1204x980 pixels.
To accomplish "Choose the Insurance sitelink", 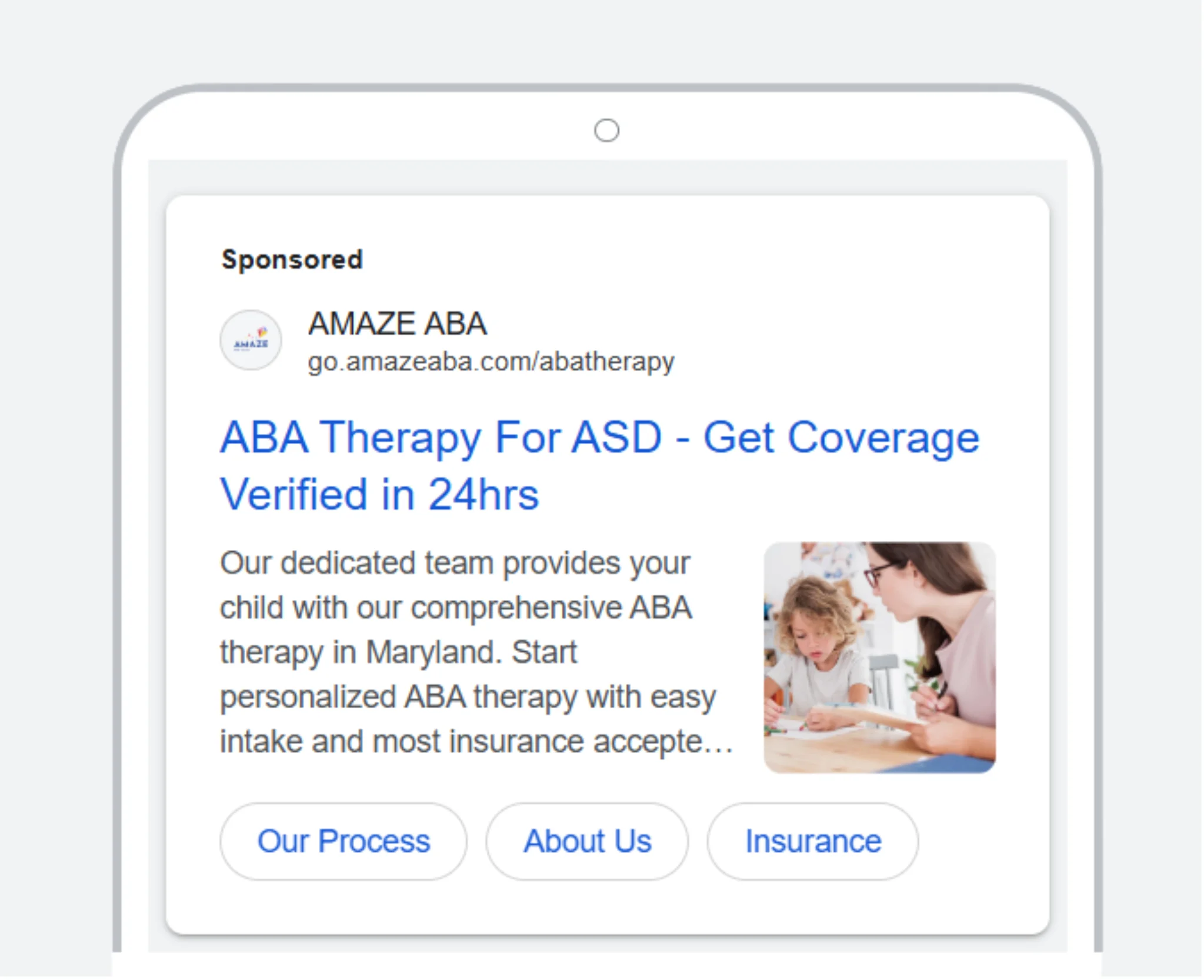I will (813, 841).
